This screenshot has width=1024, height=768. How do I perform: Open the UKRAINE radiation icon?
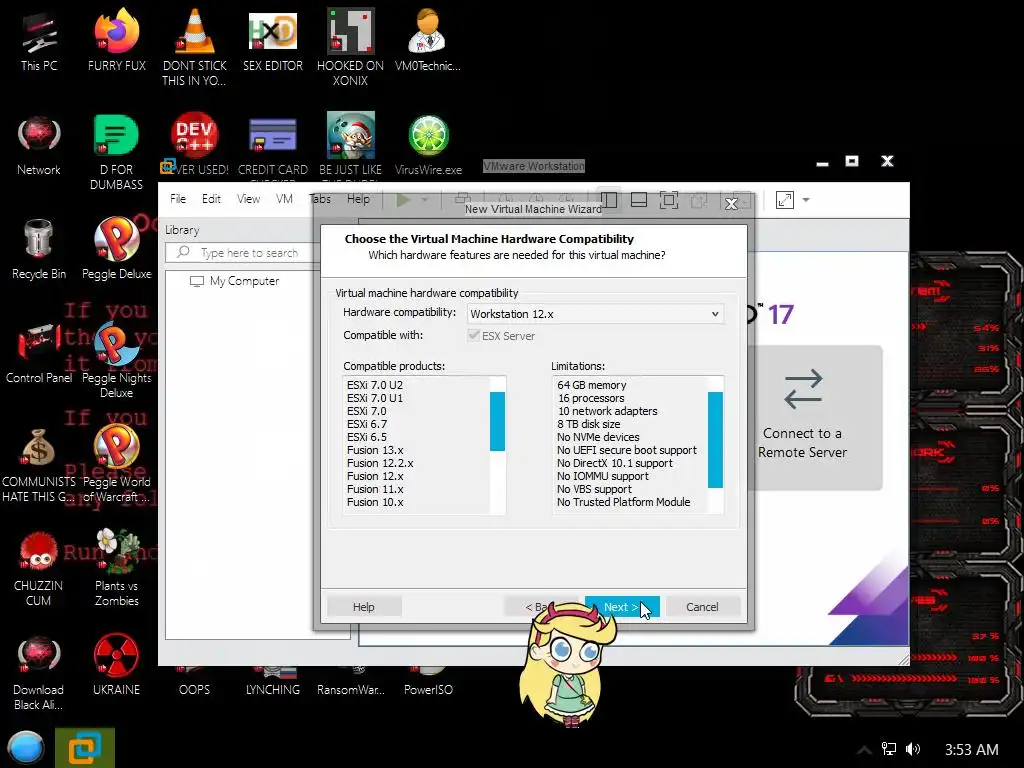(x=116, y=665)
